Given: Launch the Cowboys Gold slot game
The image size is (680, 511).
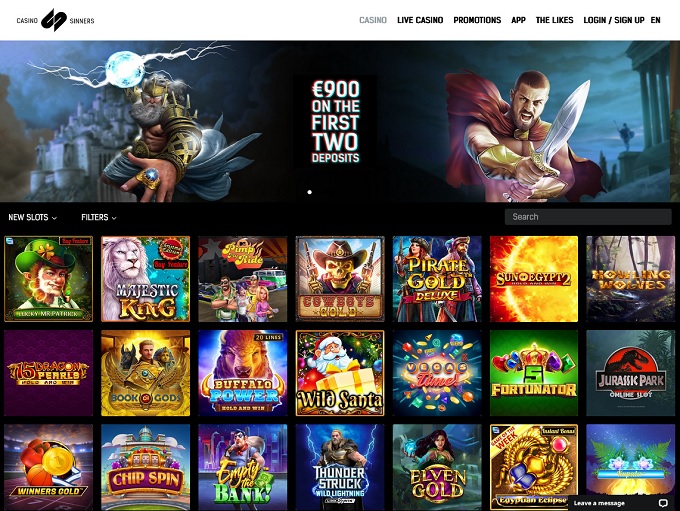Looking at the screenshot, I should [340, 279].
